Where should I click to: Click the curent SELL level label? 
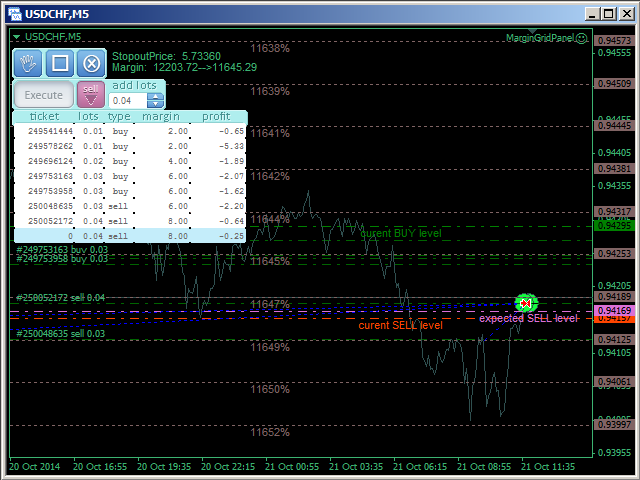click(x=400, y=325)
